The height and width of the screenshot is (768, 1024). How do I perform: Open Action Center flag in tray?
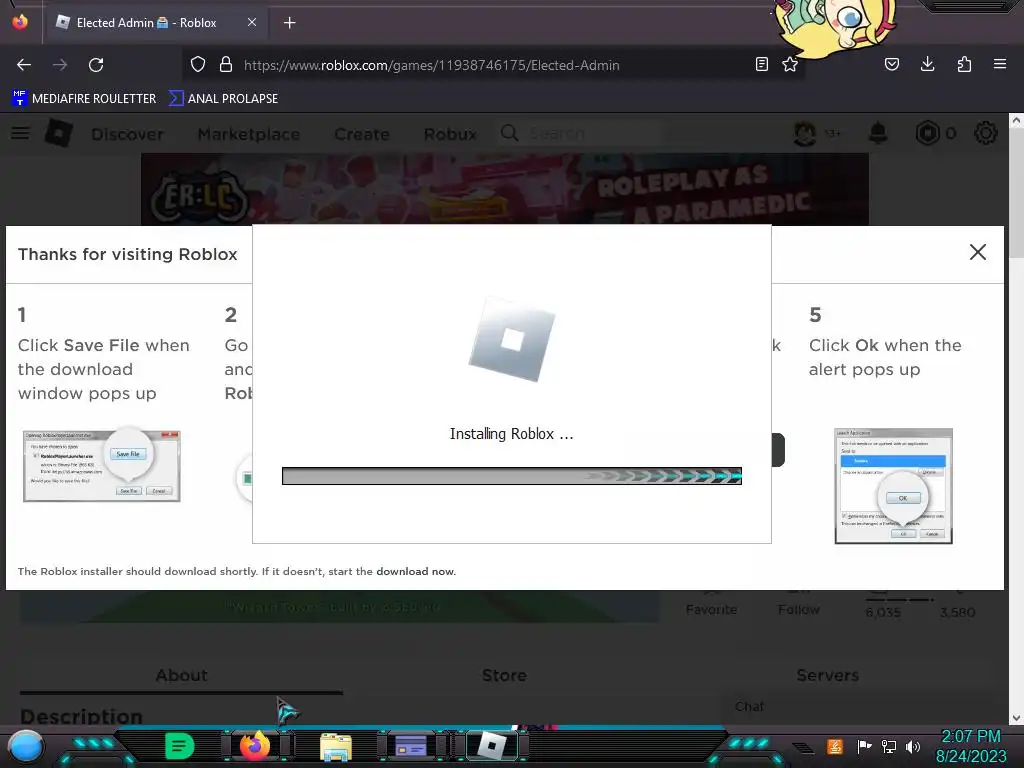pyautogui.click(x=864, y=746)
